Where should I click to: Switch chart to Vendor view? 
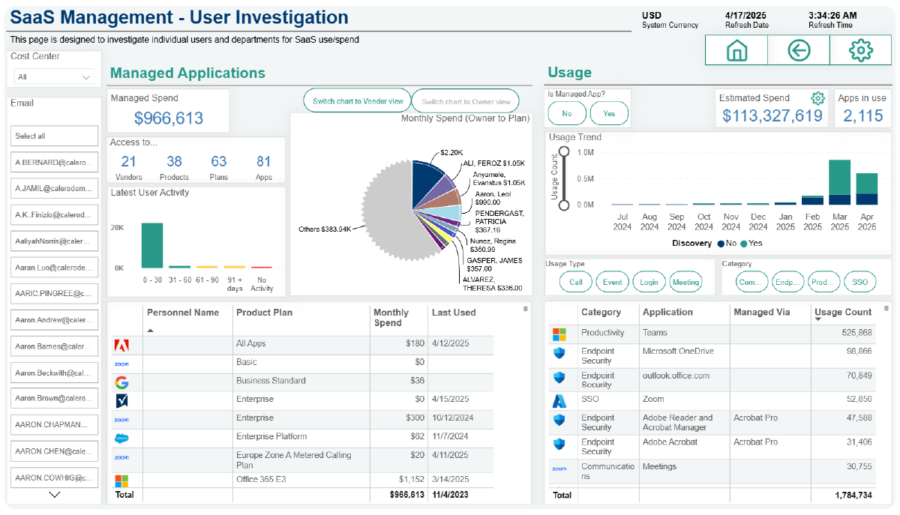pyautogui.click(x=358, y=101)
